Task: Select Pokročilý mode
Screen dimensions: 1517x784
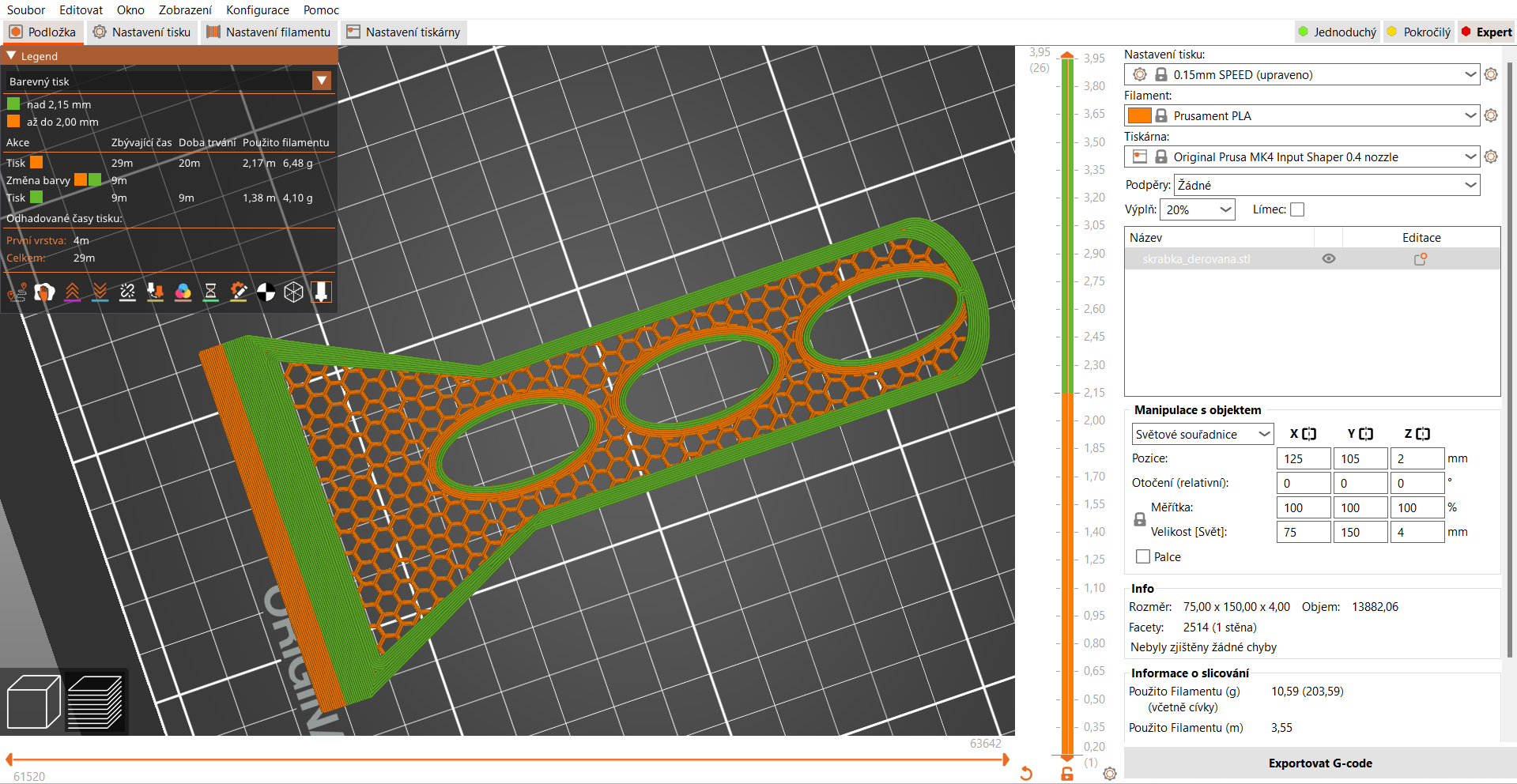Action: [1418, 32]
